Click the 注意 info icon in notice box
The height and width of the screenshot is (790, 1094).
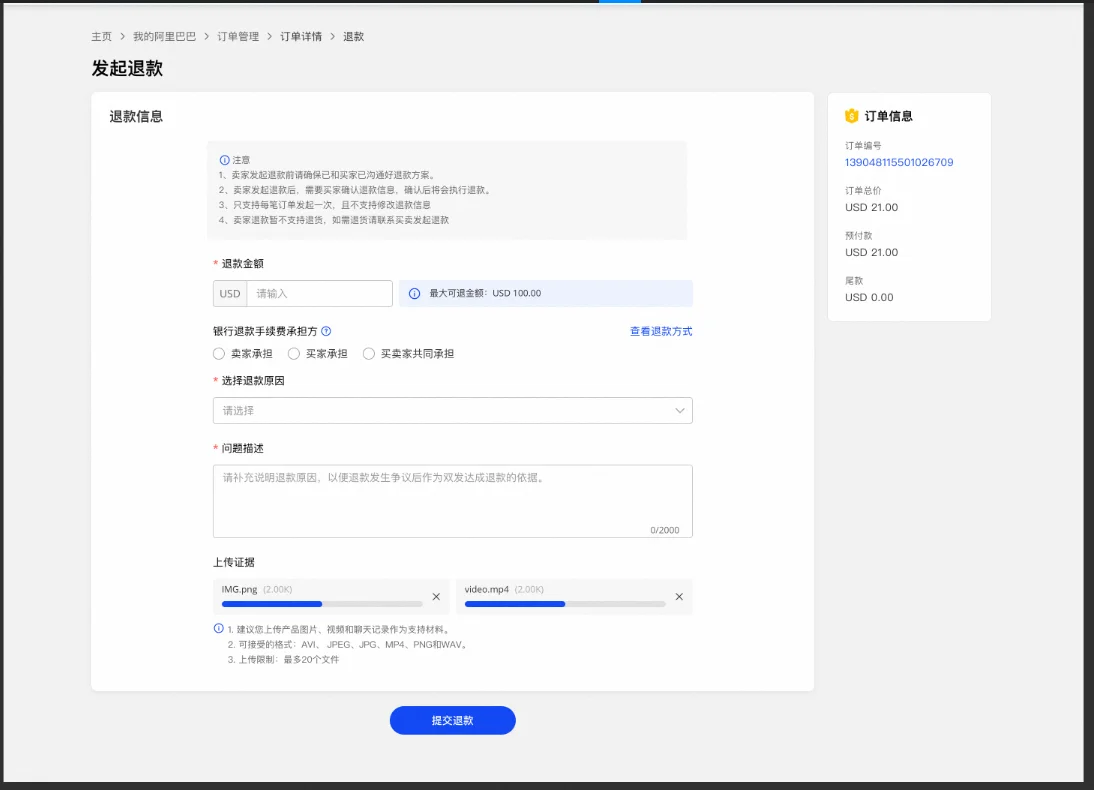pyautogui.click(x=224, y=160)
